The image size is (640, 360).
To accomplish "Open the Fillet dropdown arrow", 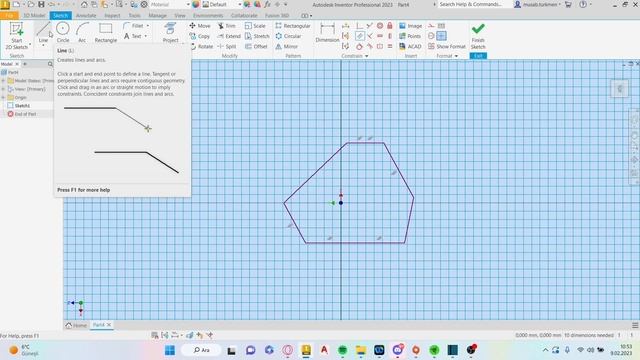I will point(147,26).
